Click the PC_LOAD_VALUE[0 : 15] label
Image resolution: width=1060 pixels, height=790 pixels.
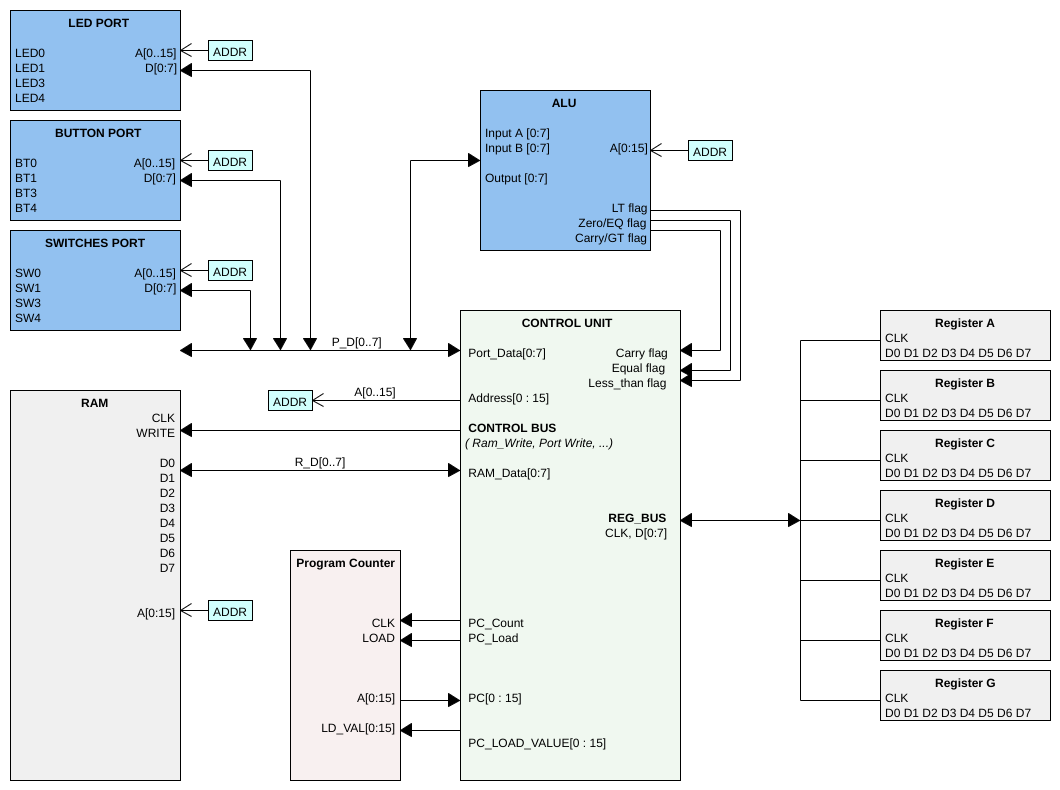[x=537, y=743]
